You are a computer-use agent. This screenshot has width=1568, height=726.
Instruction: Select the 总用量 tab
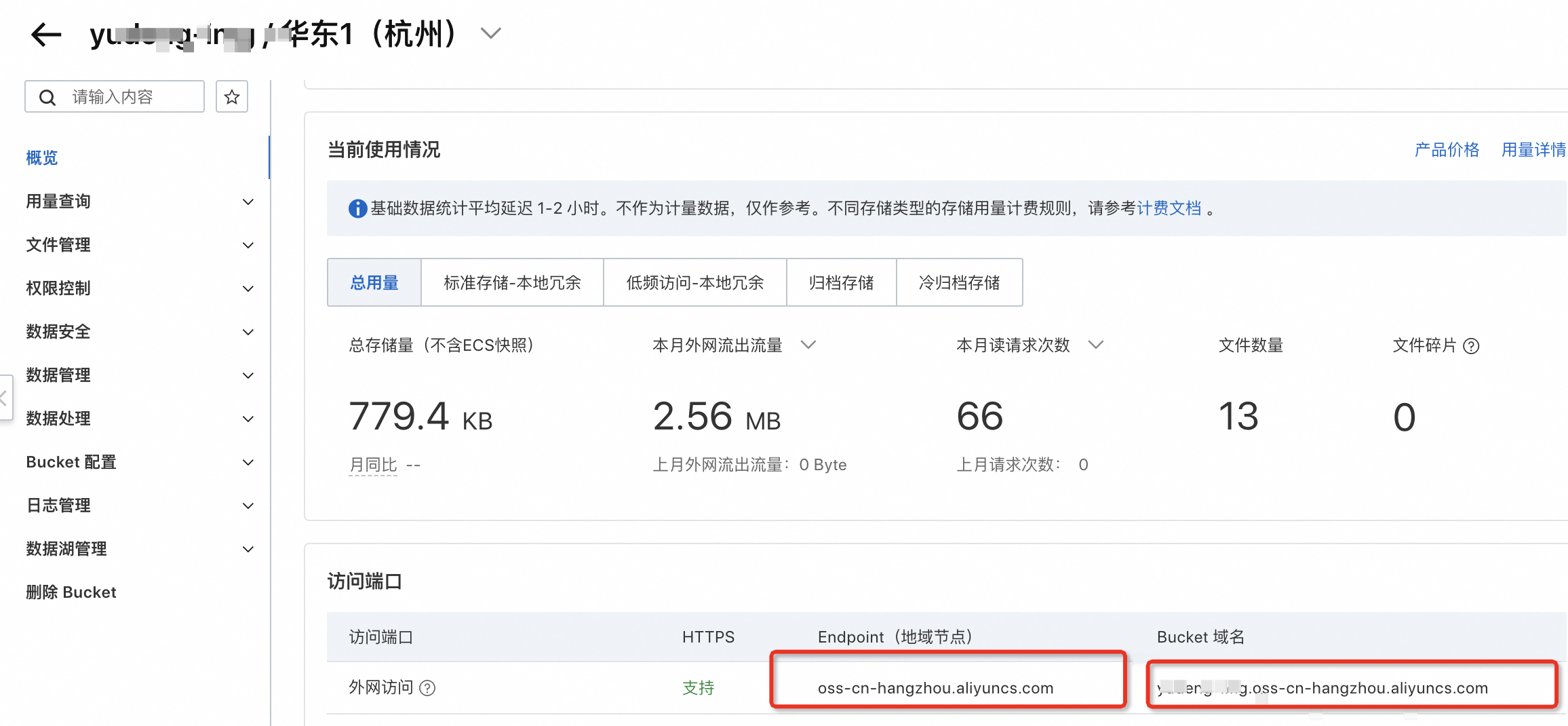374,282
